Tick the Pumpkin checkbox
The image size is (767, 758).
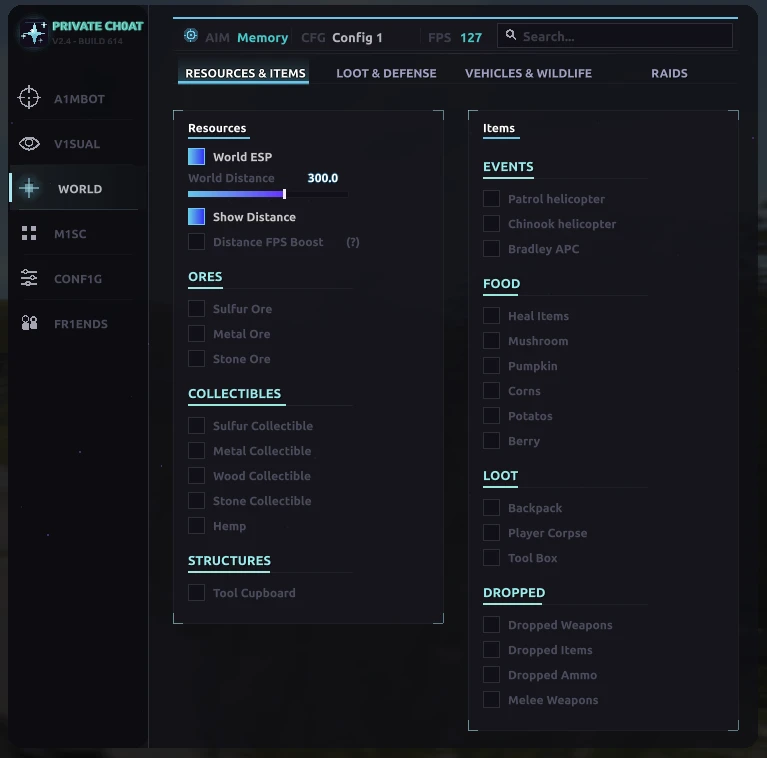click(492, 365)
